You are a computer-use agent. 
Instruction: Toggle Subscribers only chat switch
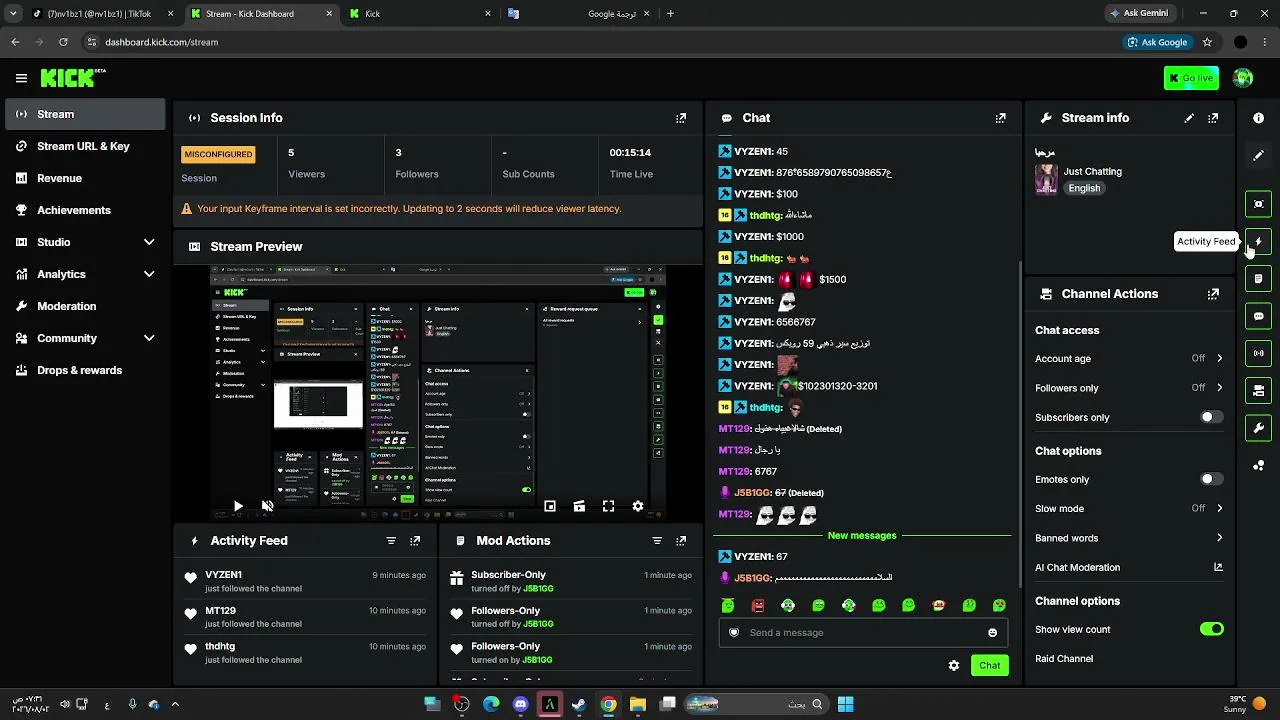click(1211, 417)
